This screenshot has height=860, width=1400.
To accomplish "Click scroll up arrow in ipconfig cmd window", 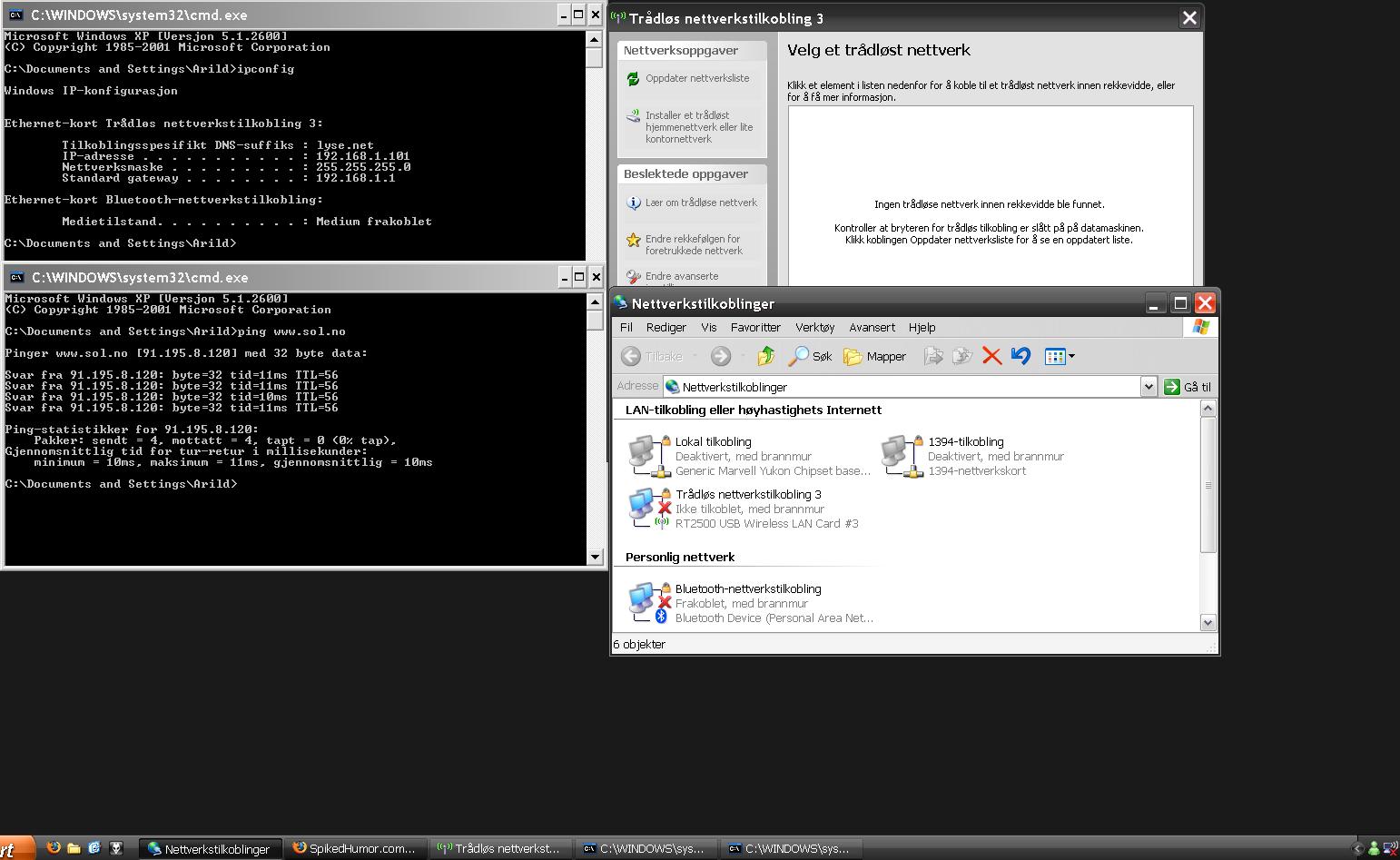I will [x=595, y=39].
